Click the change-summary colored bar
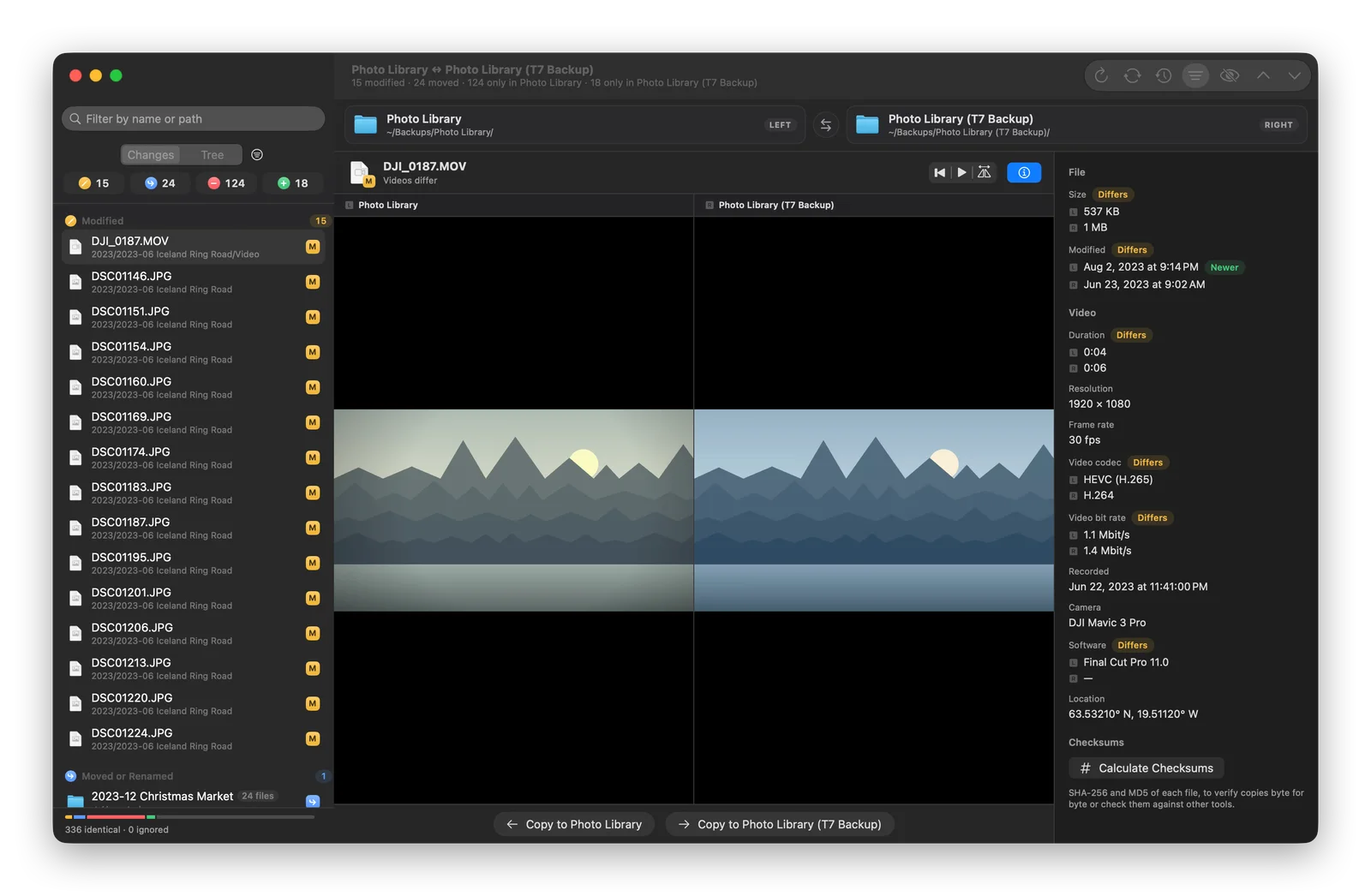The image size is (1371, 896). 189,817
